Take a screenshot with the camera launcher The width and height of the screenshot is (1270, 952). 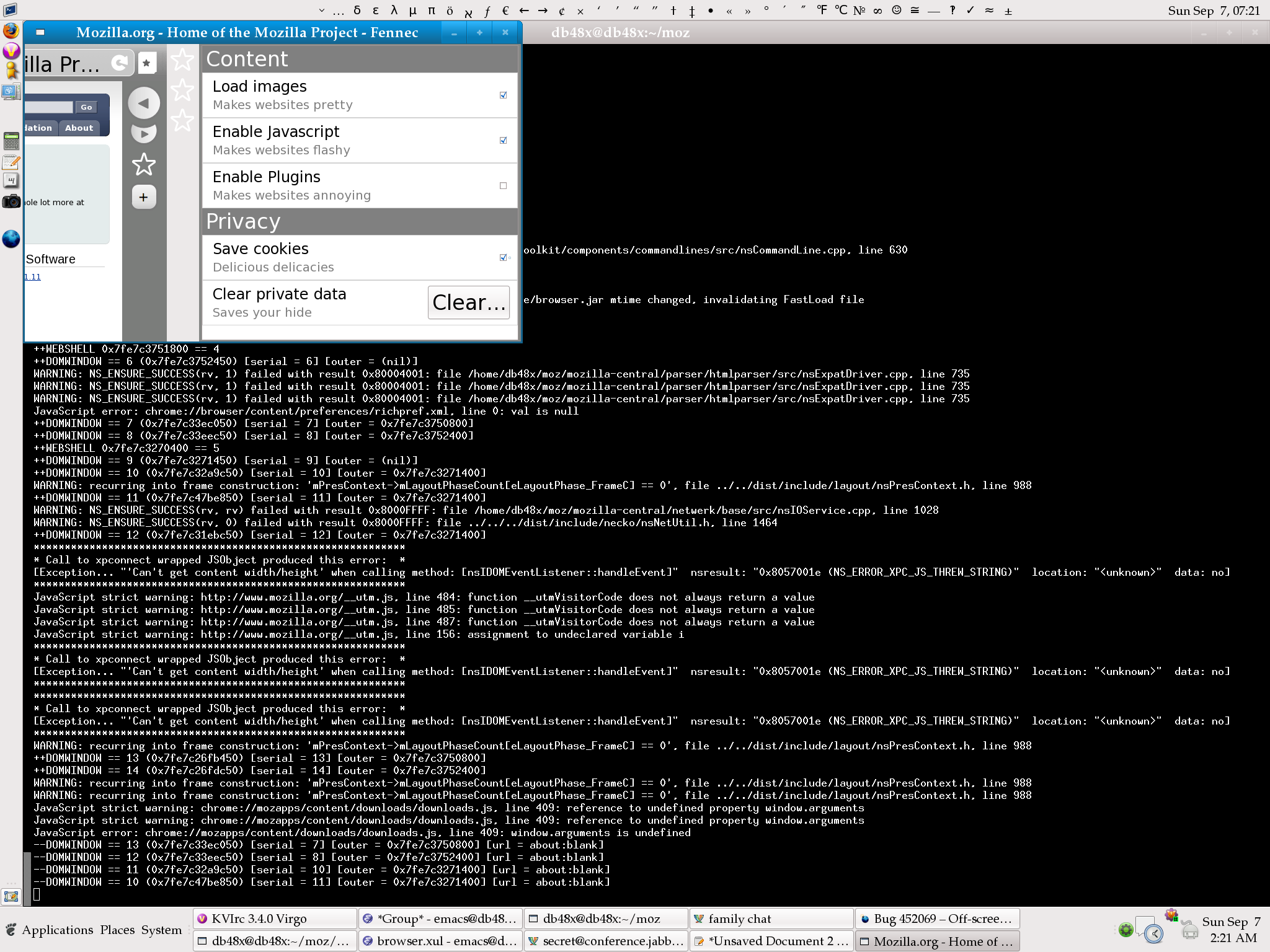(x=11, y=201)
